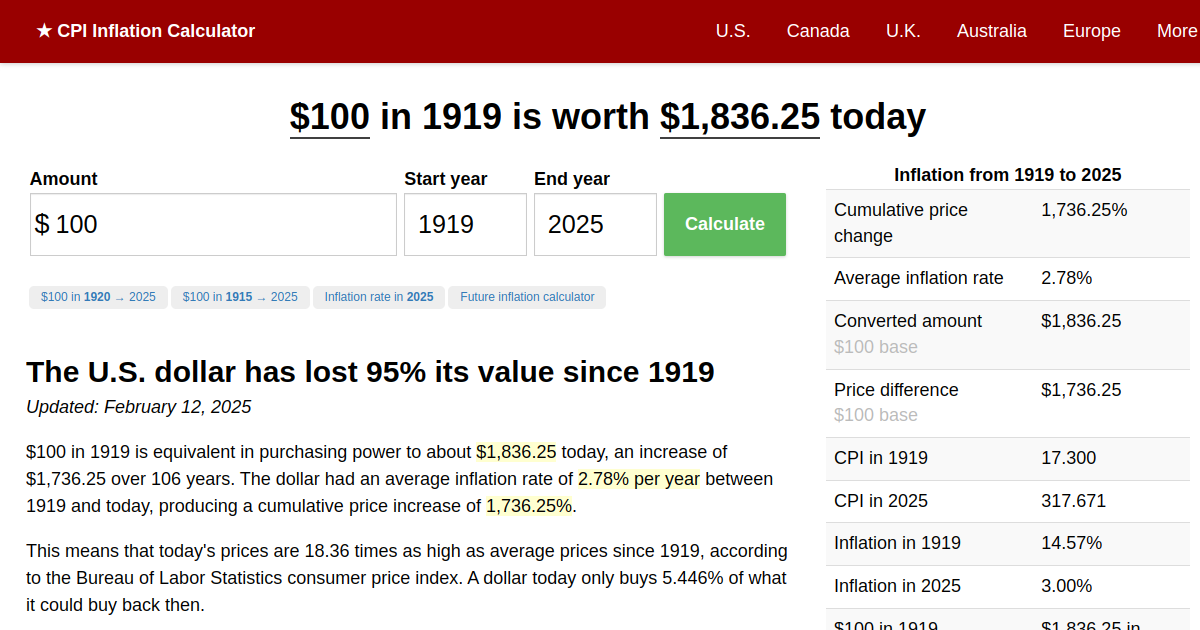Expand the More menu
The image size is (1200, 630).
1176,31
